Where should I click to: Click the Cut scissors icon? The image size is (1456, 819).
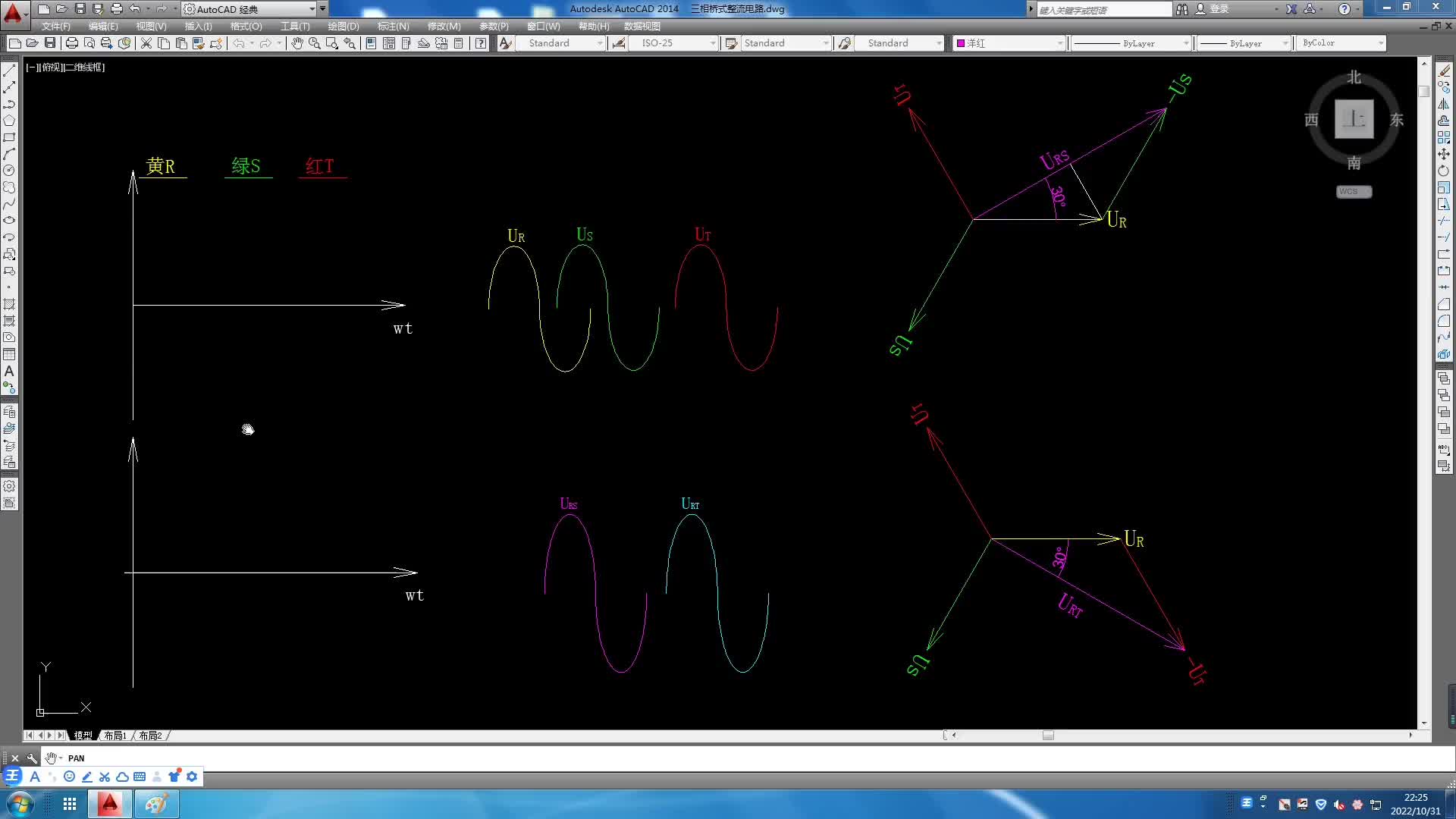(146, 43)
